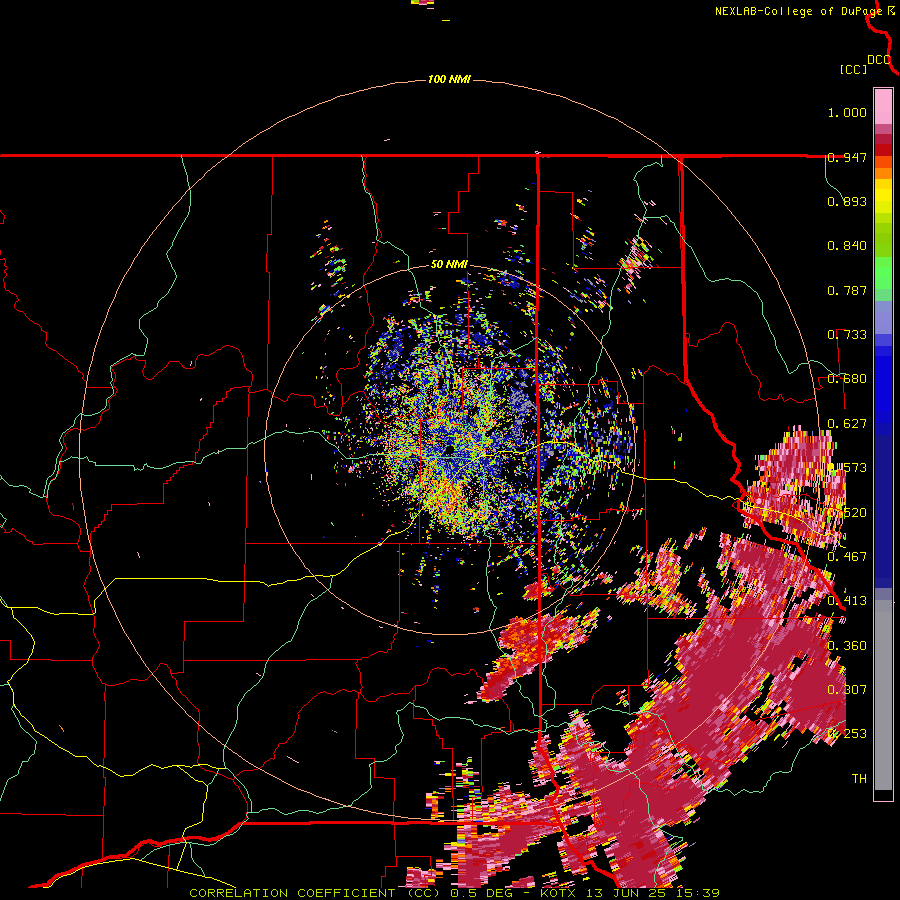Select the 0.413 scale value
900x900 pixels.
click(847, 601)
